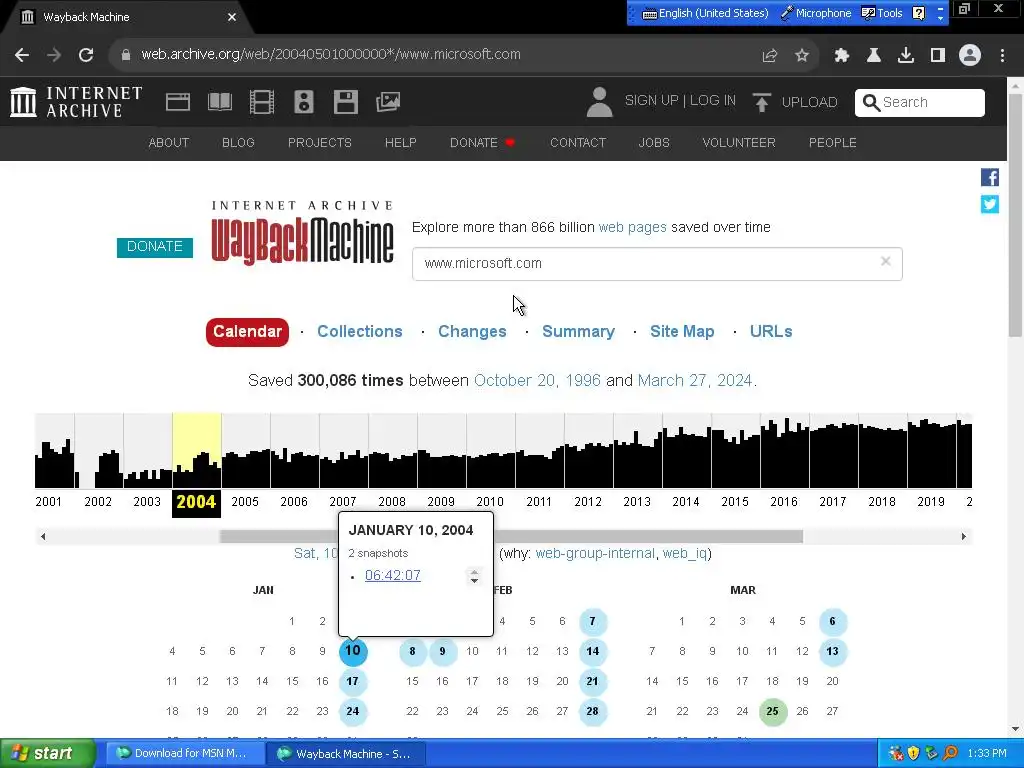Open the BLOG menu item
The height and width of the screenshot is (768, 1024).
coord(238,142)
